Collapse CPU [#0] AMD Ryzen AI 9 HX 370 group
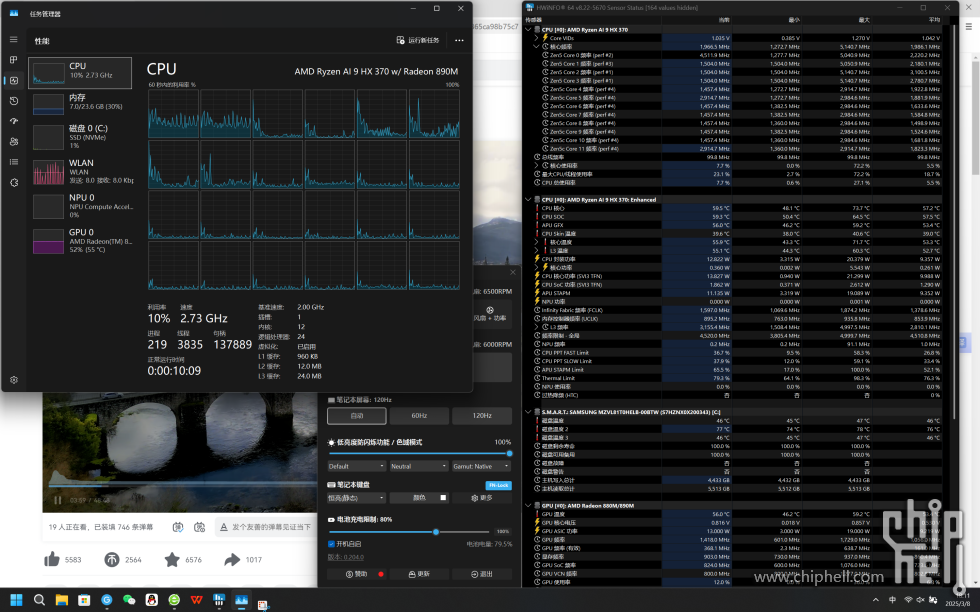Screen dimensions: 980x612 point(529,29)
